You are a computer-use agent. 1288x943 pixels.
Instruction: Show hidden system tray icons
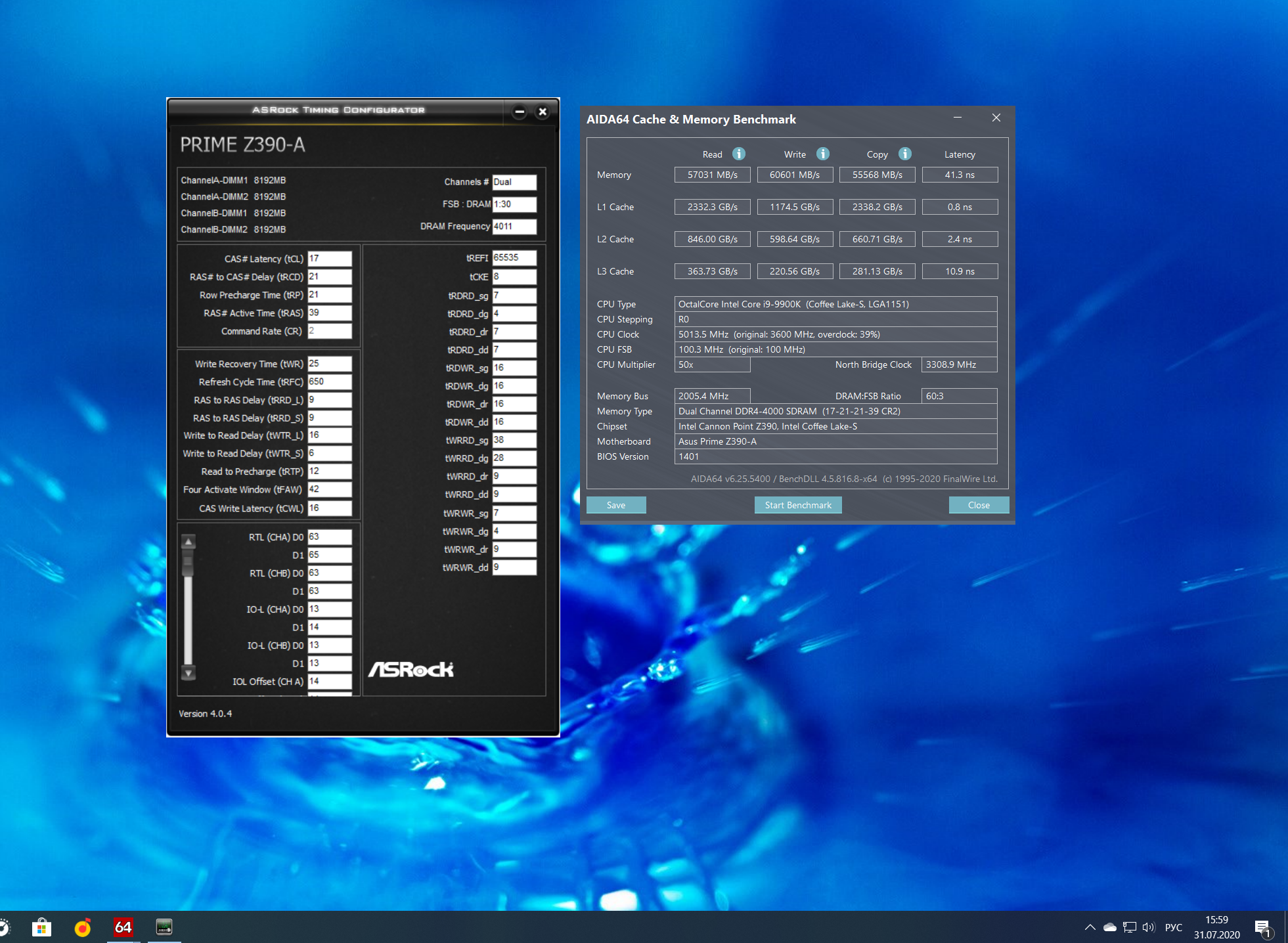point(1090,927)
